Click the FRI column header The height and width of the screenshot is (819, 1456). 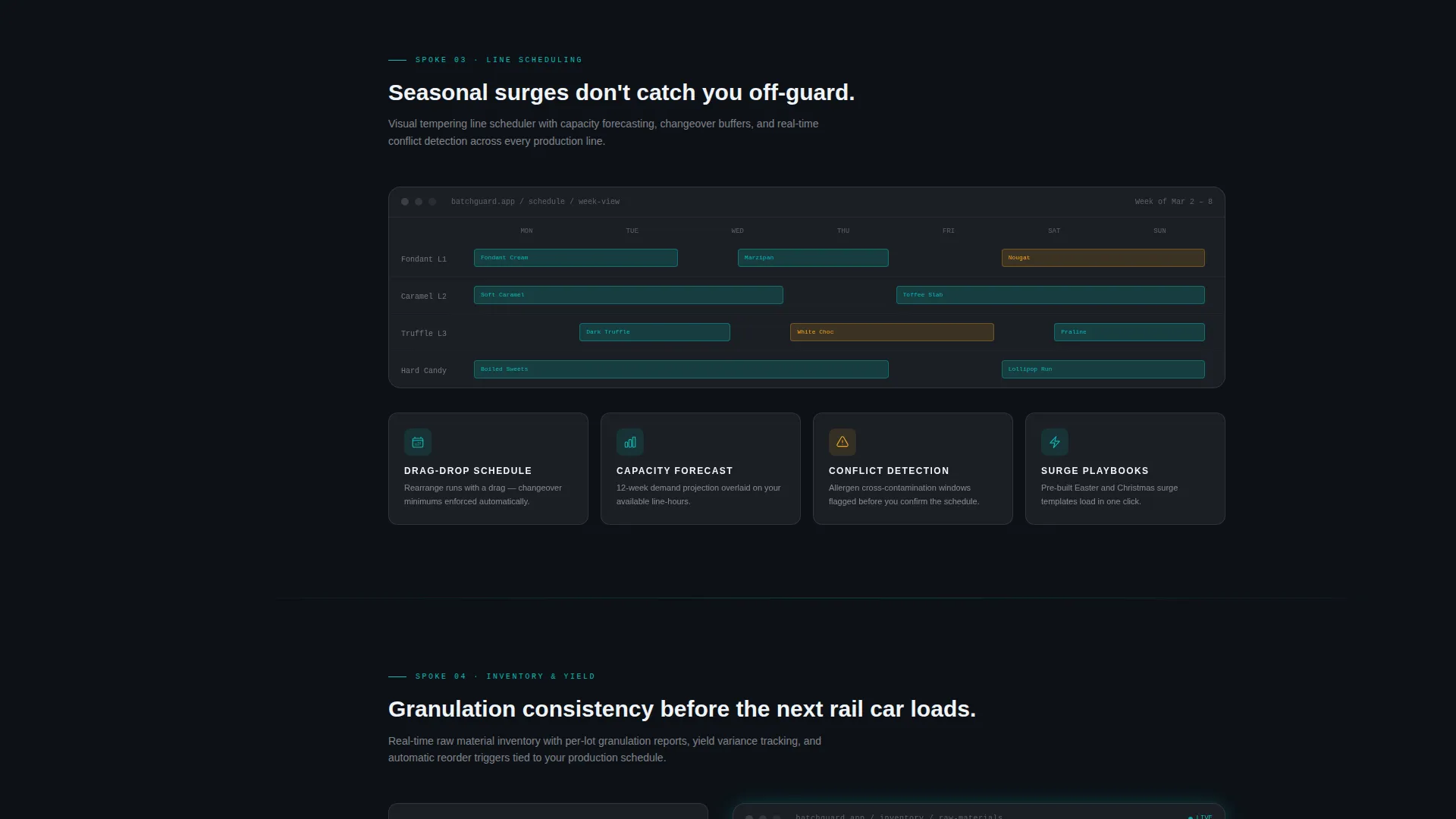coord(949,231)
